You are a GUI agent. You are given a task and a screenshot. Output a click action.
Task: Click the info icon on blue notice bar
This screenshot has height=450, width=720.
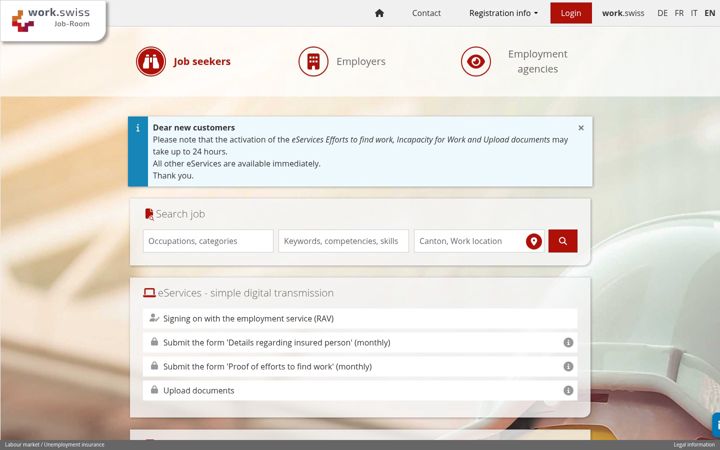click(x=138, y=128)
